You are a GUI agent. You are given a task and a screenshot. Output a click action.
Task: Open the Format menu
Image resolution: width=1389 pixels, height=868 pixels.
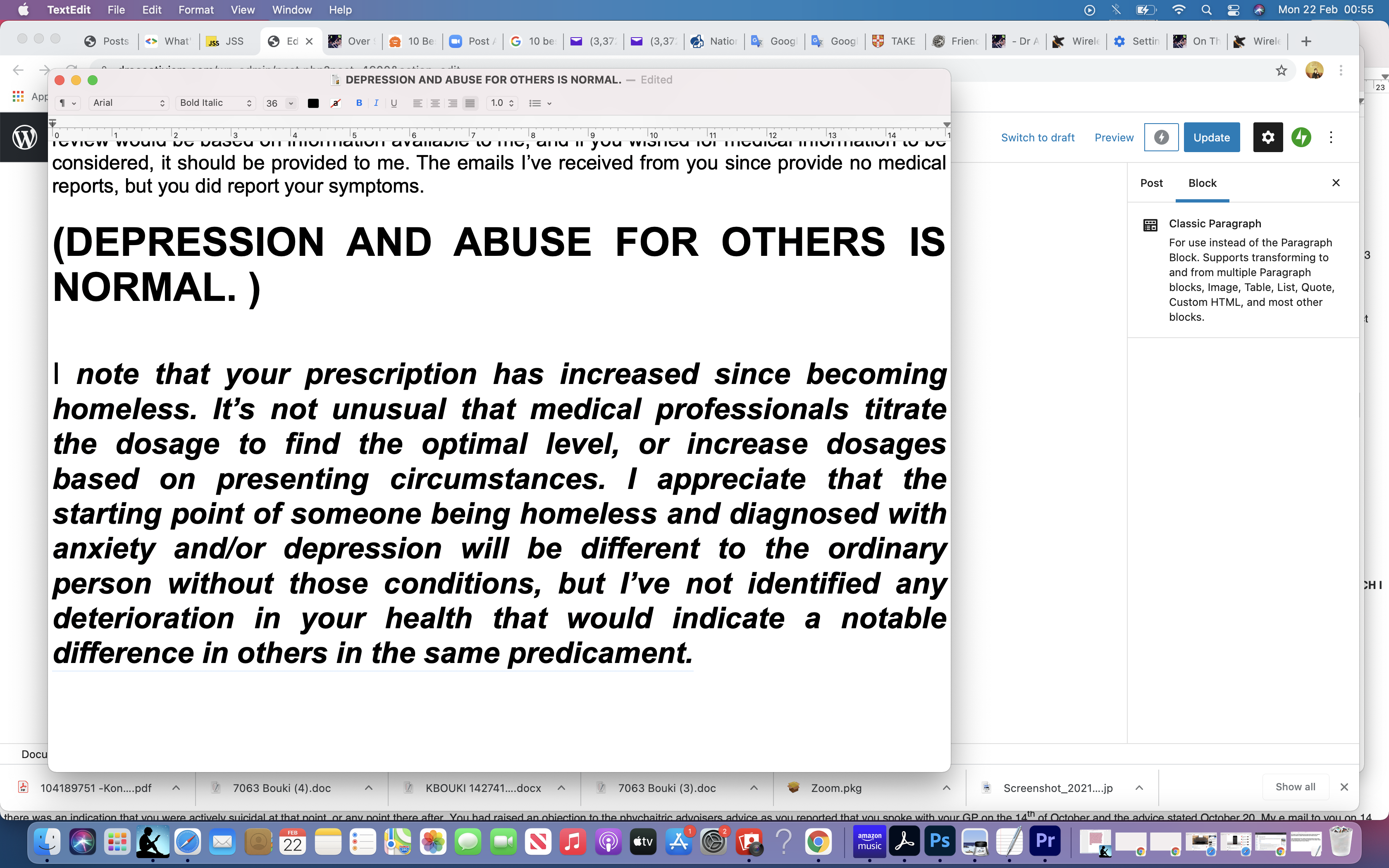point(196,10)
